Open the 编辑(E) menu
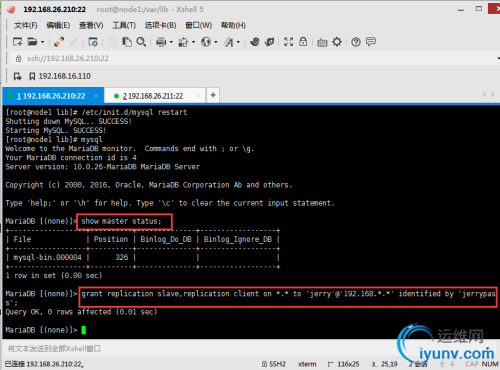This screenshot has width=500, height=370. 58,25
